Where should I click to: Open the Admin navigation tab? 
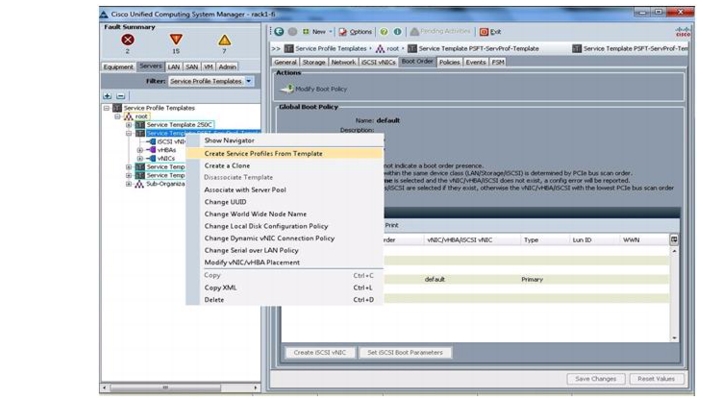(x=227, y=67)
